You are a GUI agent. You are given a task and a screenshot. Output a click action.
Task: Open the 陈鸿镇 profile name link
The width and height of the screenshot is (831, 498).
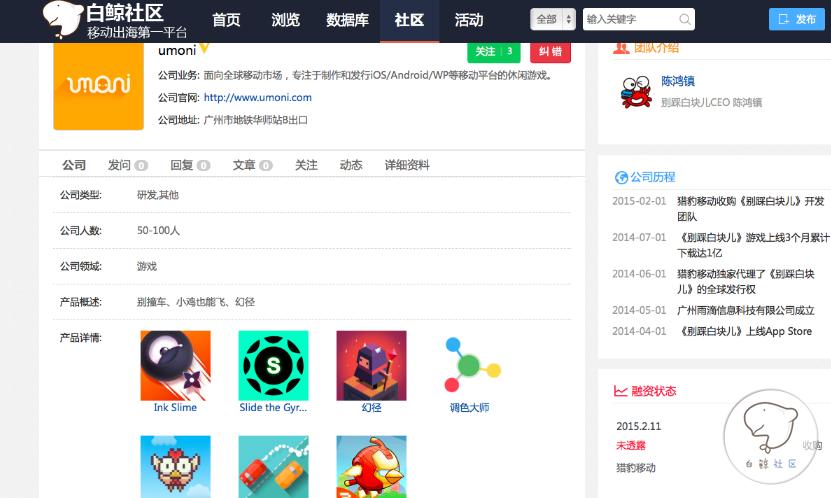(678, 81)
